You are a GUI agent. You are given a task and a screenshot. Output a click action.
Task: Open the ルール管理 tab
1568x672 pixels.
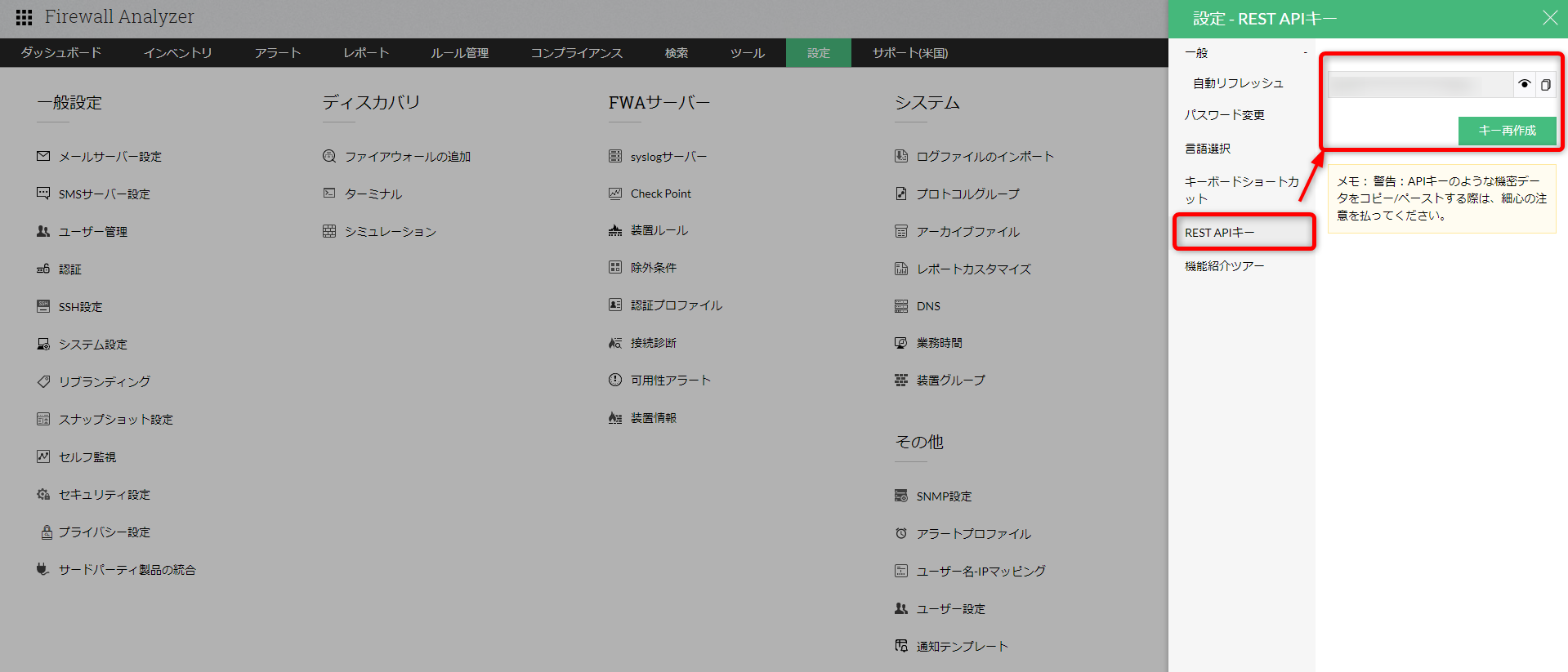coord(460,53)
